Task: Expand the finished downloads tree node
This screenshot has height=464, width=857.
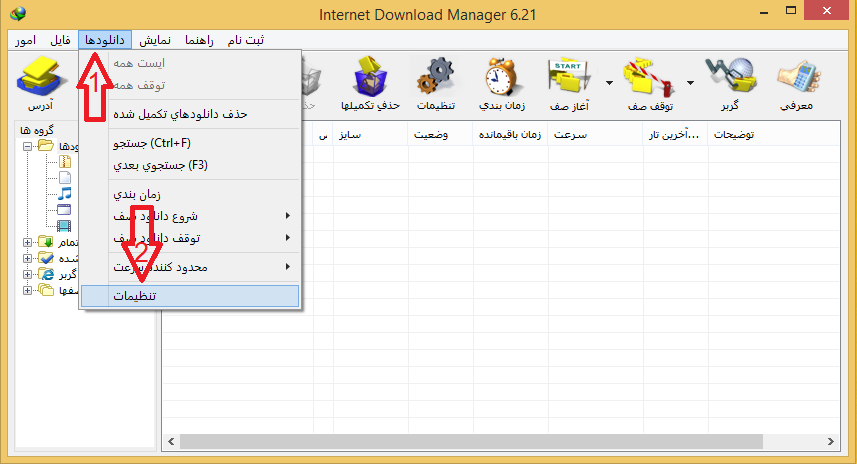Action: click(27, 258)
